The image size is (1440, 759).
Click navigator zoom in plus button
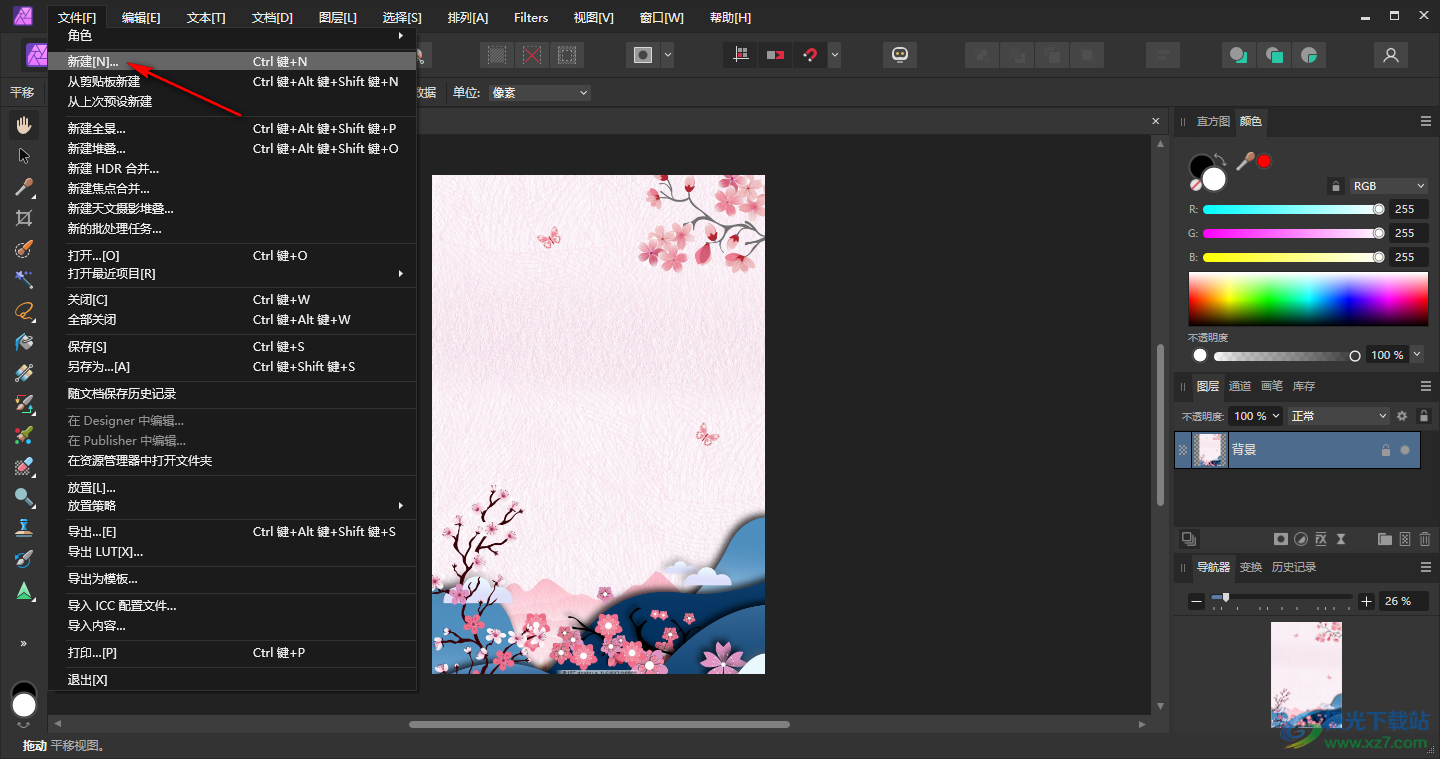pos(1367,601)
